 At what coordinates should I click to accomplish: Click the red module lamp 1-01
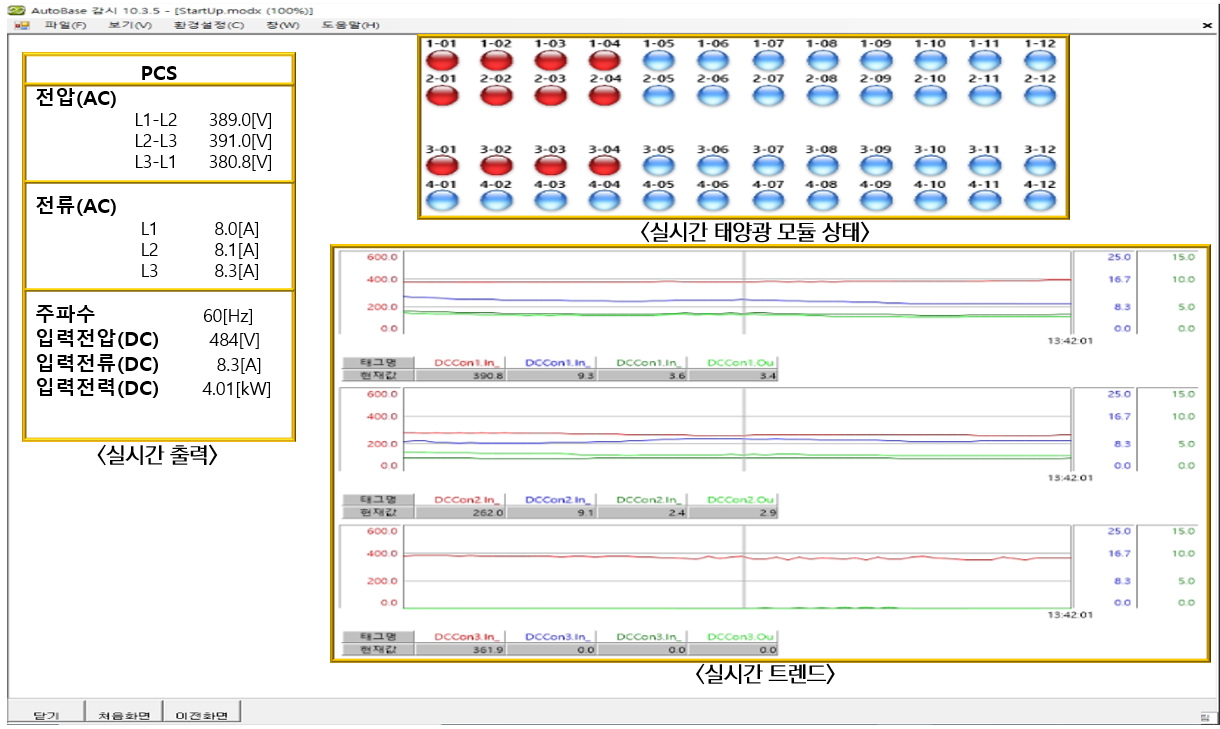pos(441,60)
